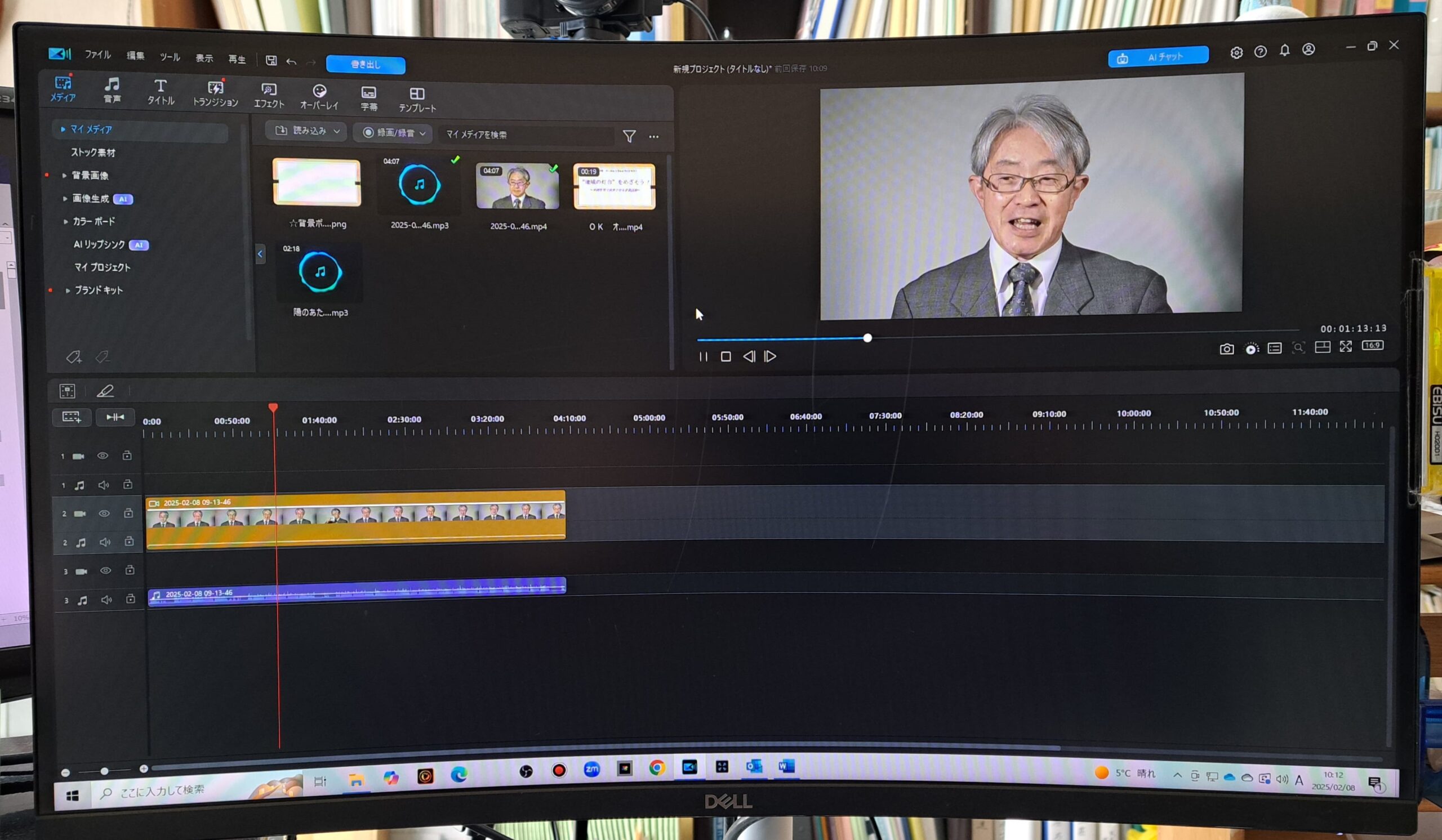Click the add track icon above the tracks
This screenshot has height=840, width=1442.
(72, 417)
